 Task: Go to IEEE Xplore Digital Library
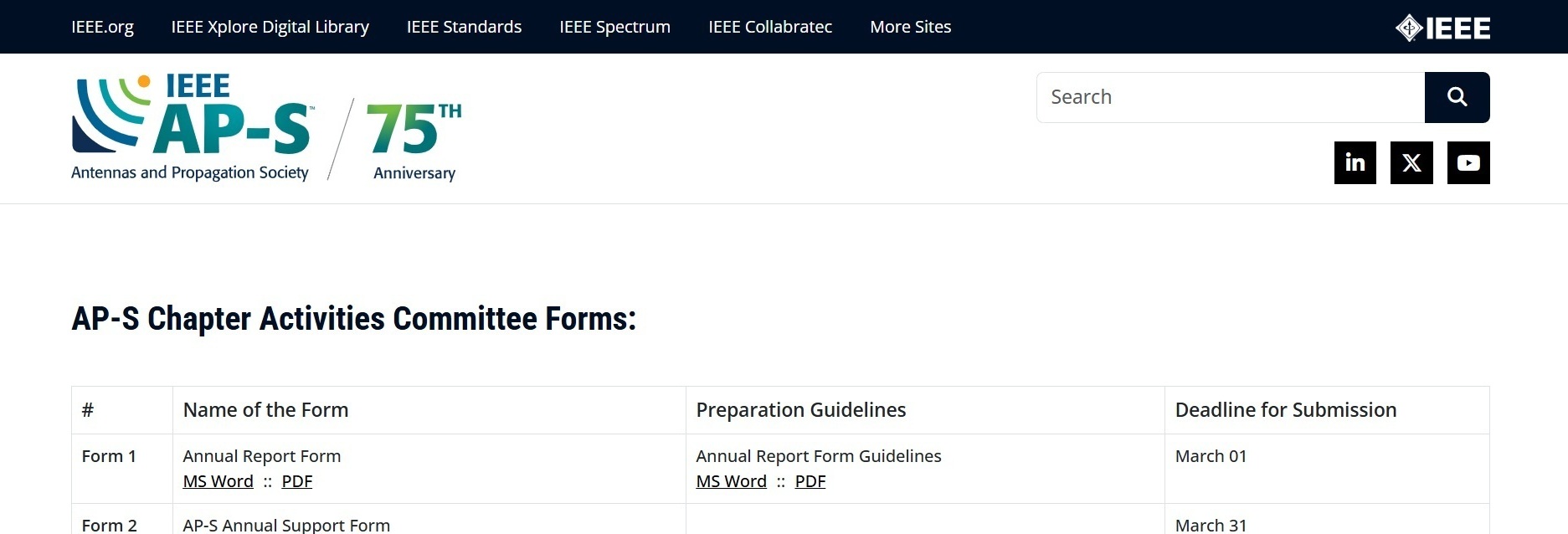[270, 27]
